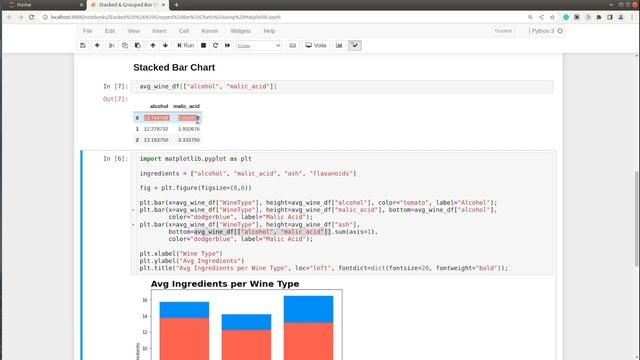Open the browser zoom magnifier icon
Screen dimensions: 640x360
pos(530,17)
